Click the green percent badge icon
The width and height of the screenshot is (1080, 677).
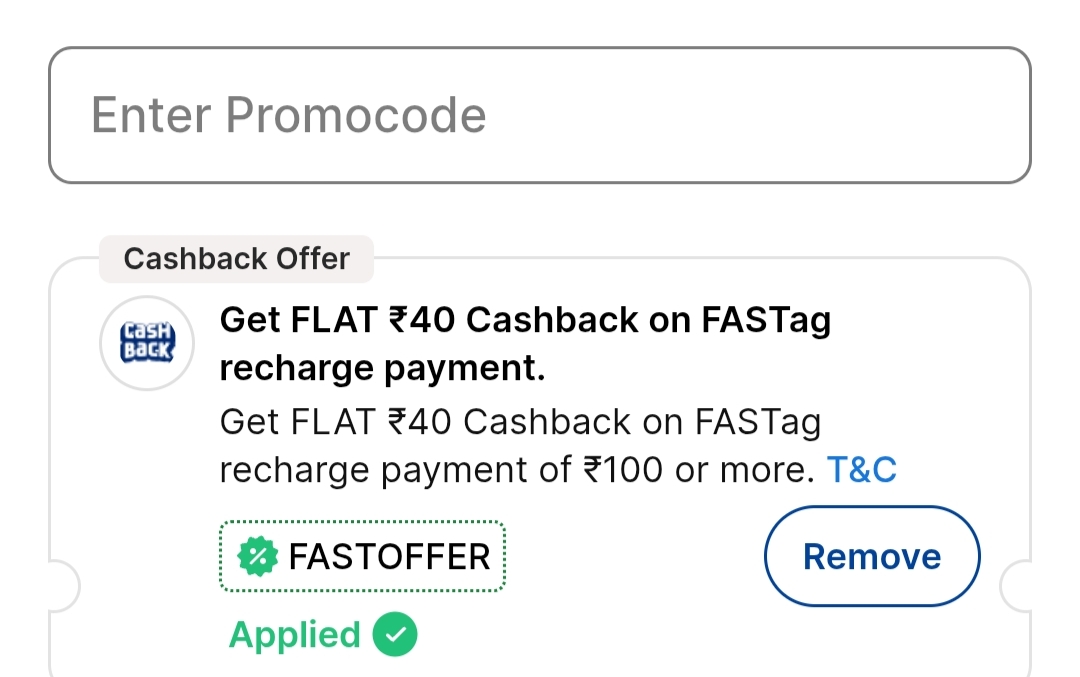[257, 557]
